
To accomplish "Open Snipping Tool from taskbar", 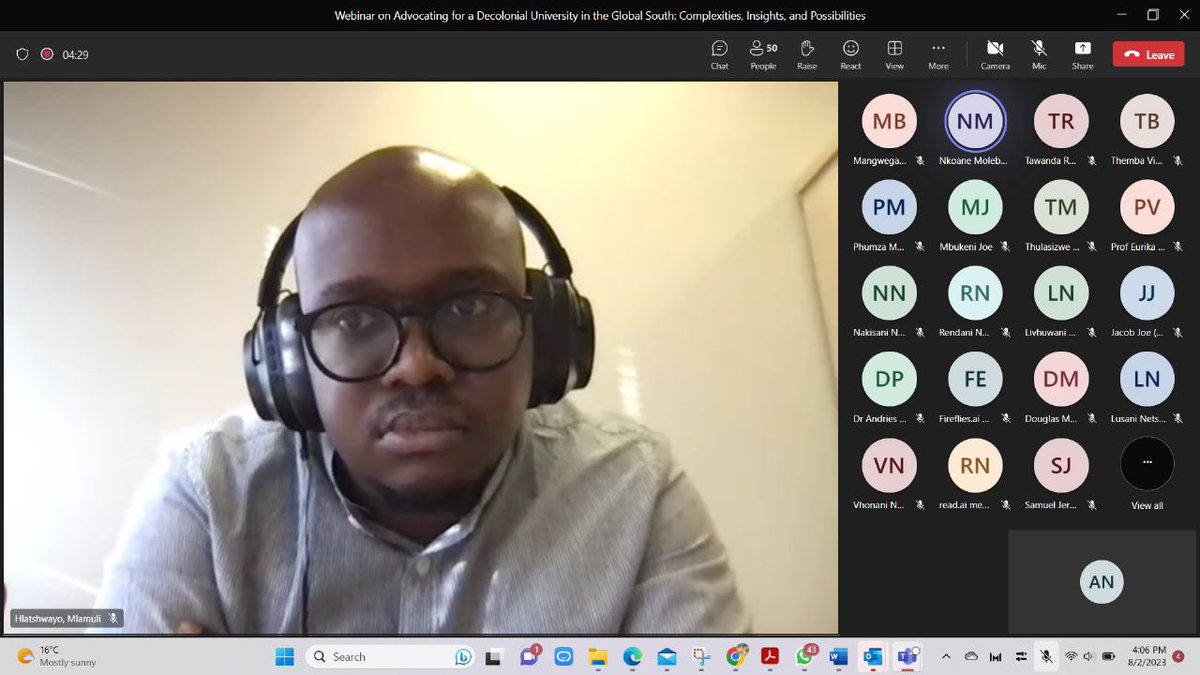I will click(701, 656).
